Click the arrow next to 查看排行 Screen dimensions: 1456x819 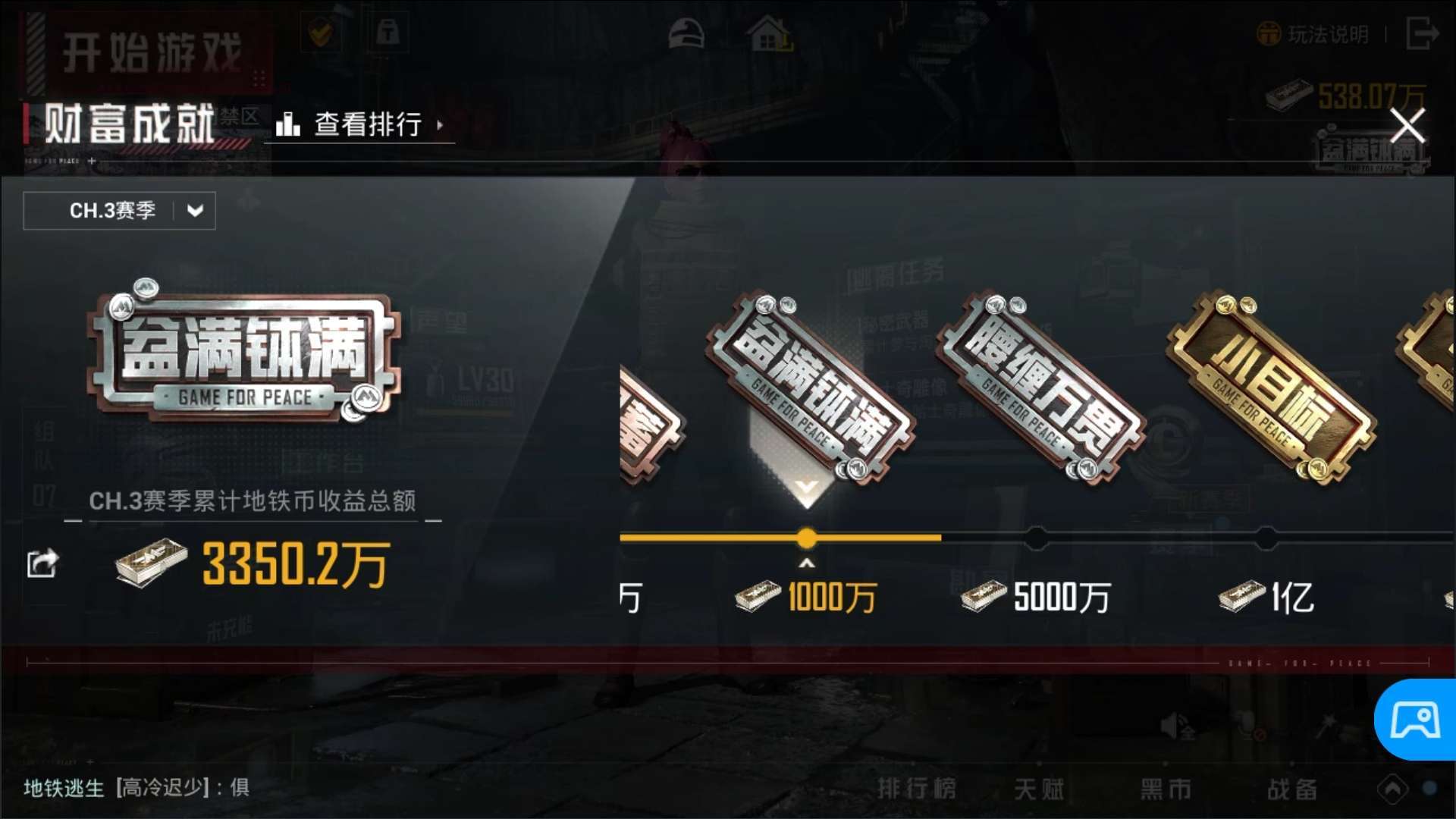[x=440, y=124]
